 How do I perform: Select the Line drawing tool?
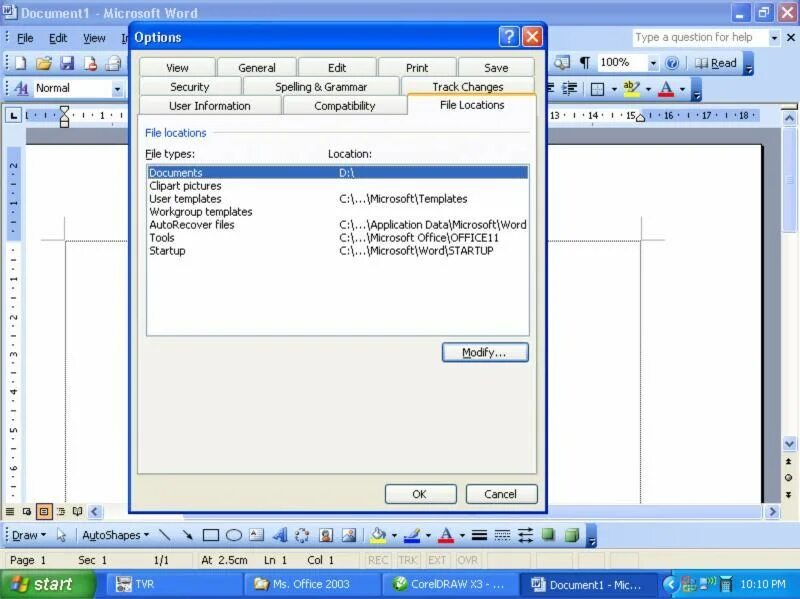[x=164, y=535]
